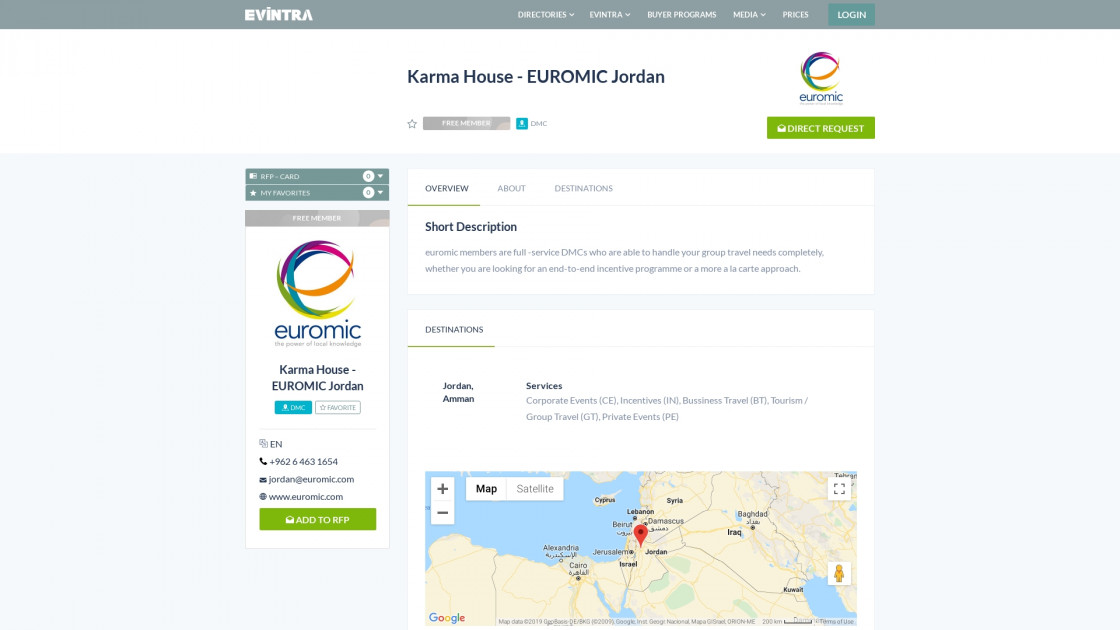Toggle the Map view on the map widget
The height and width of the screenshot is (630, 1120).
click(487, 488)
